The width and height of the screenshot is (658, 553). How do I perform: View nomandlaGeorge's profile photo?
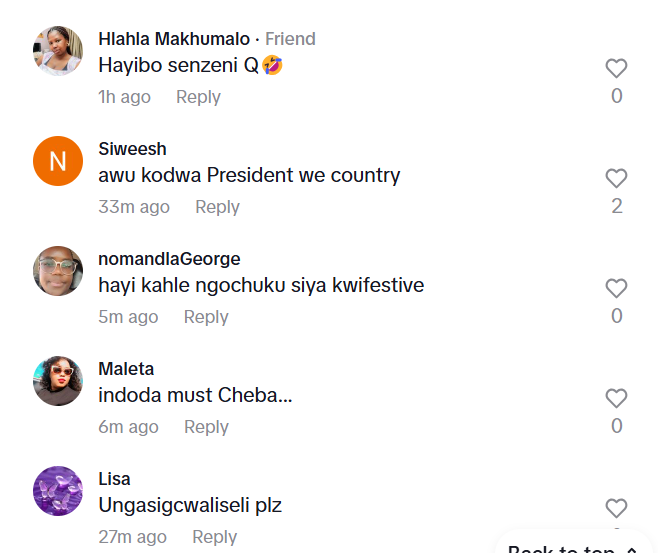coord(58,271)
